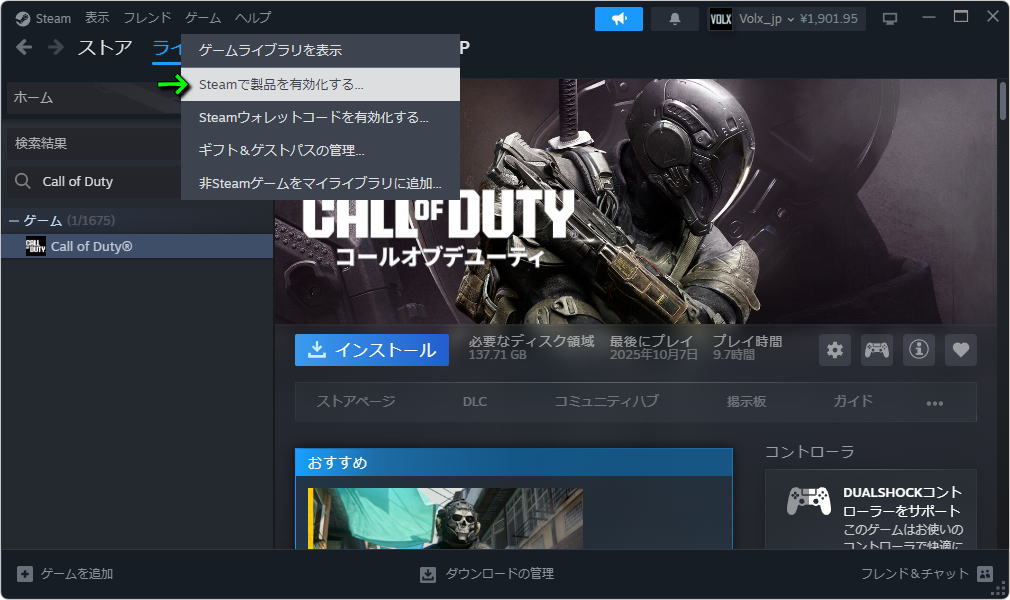Select ゲームライブラリを表示 menu entry

click(x=320, y=50)
